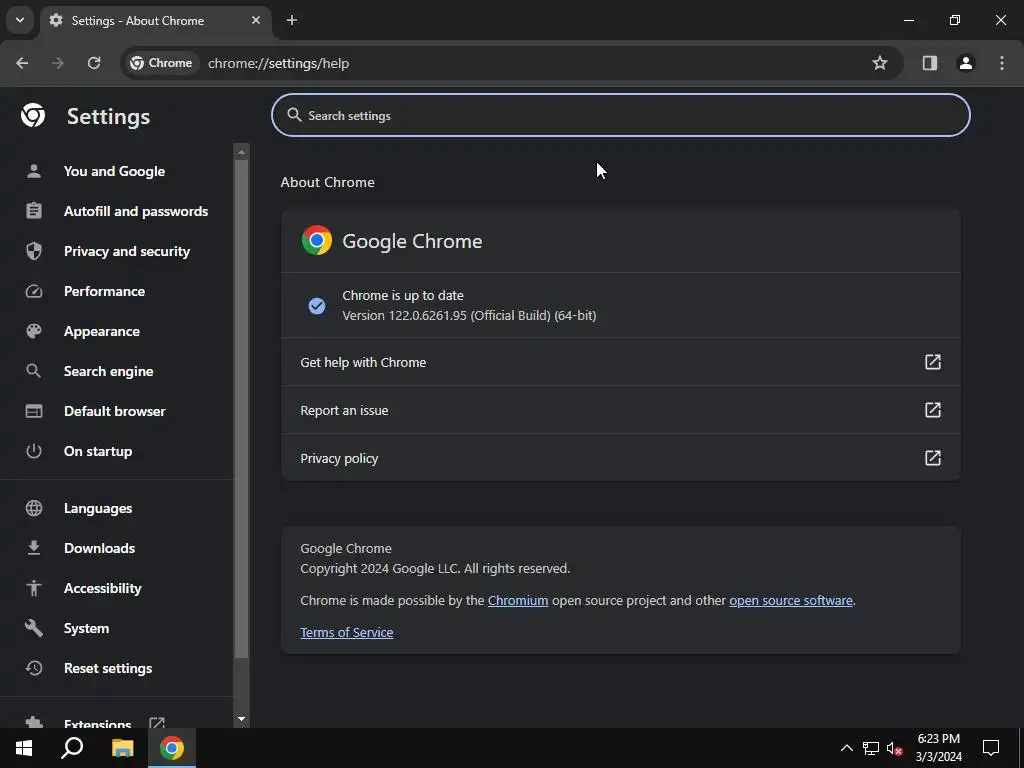Click sidebar scrollbar down arrow
This screenshot has width=1024, height=768.
point(241,719)
